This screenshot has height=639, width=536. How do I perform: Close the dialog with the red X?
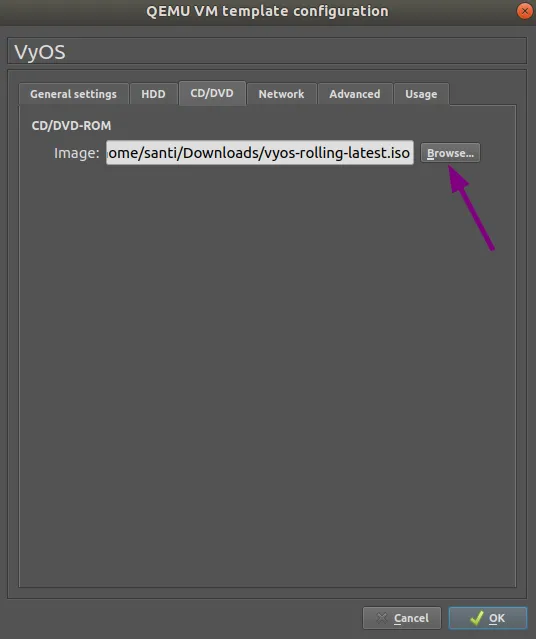(525, 11)
